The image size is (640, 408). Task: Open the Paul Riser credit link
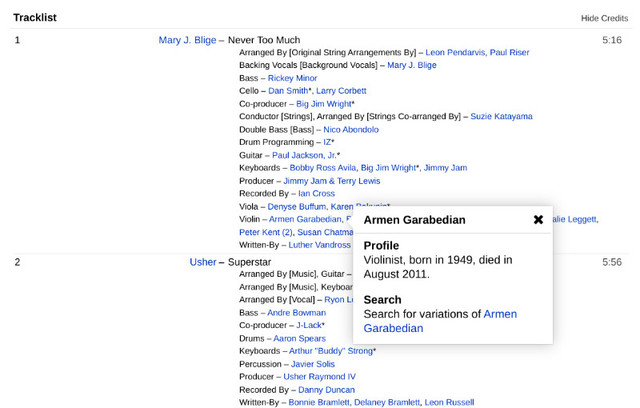click(509, 52)
